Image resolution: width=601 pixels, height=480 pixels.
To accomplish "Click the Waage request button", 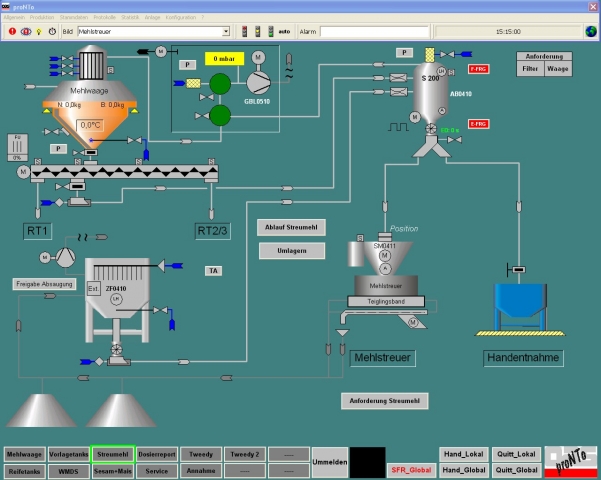I will coord(558,69).
